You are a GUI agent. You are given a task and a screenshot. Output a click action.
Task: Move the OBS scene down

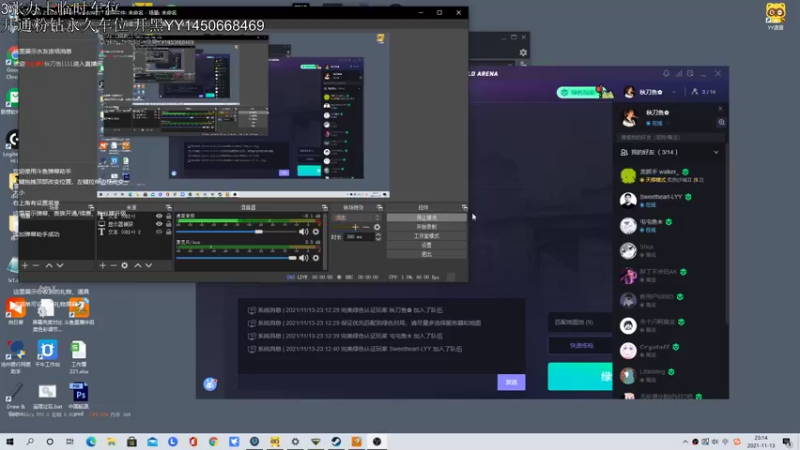(x=60, y=265)
